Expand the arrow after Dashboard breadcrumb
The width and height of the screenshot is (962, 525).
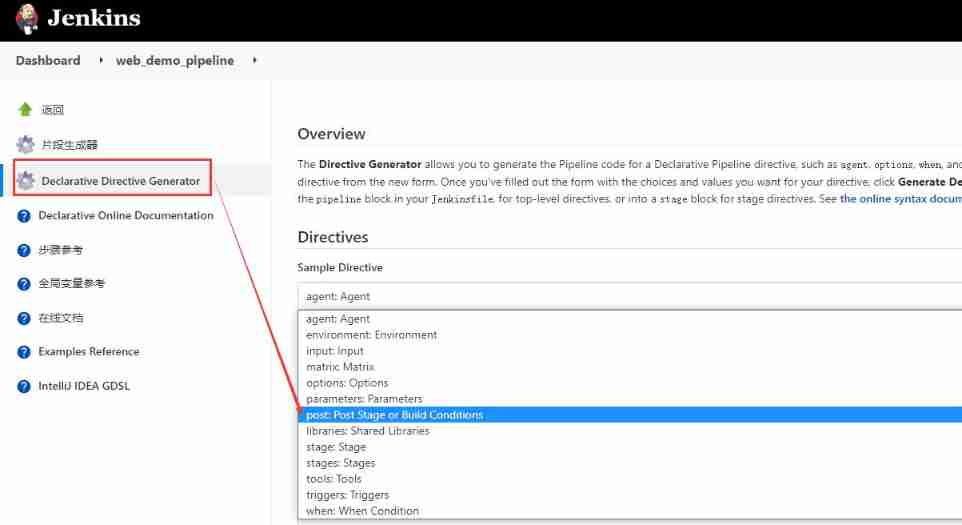point(101,60)
